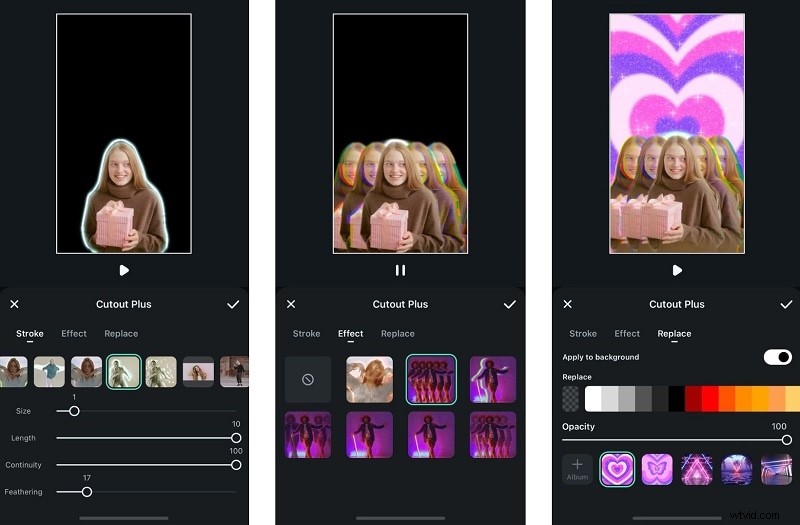Screen dimensions: 800x525
Task: Click the Feathering slider handle
Action: pos(87,491)
